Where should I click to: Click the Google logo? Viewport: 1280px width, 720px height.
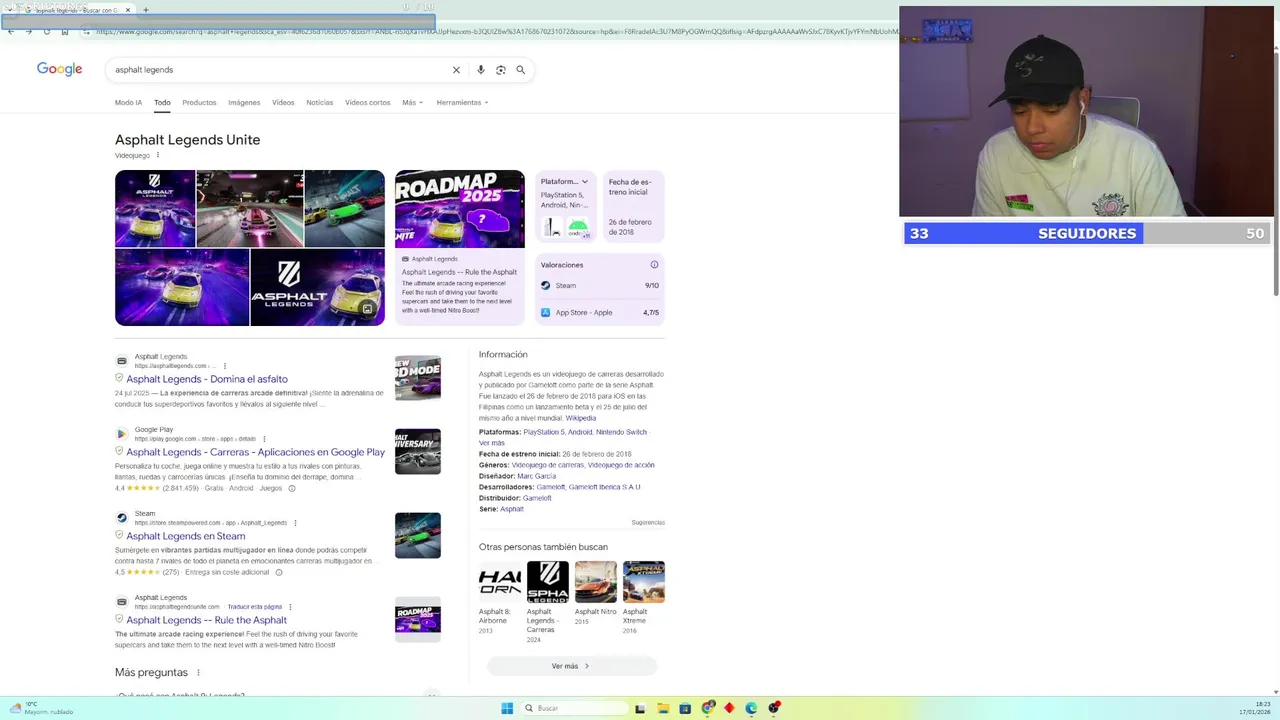point(59,69)
